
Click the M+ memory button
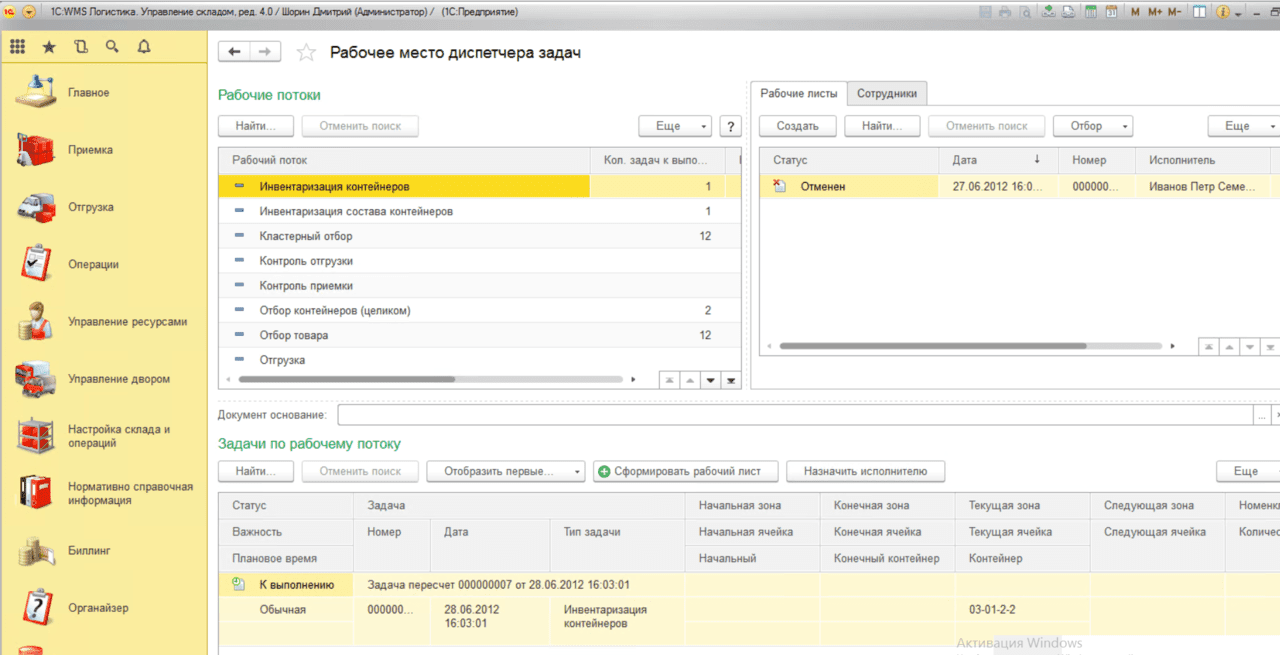[x=1155, y=12]
